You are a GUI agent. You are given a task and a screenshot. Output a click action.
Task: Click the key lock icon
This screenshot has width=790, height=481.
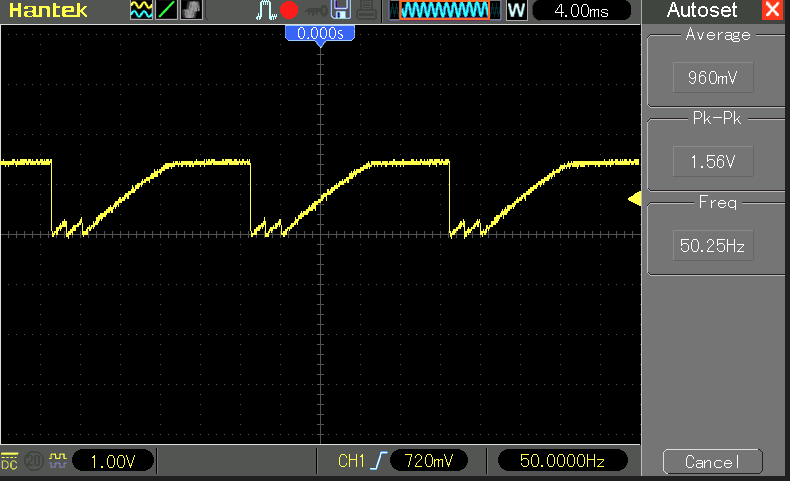[x=315, y=11]
